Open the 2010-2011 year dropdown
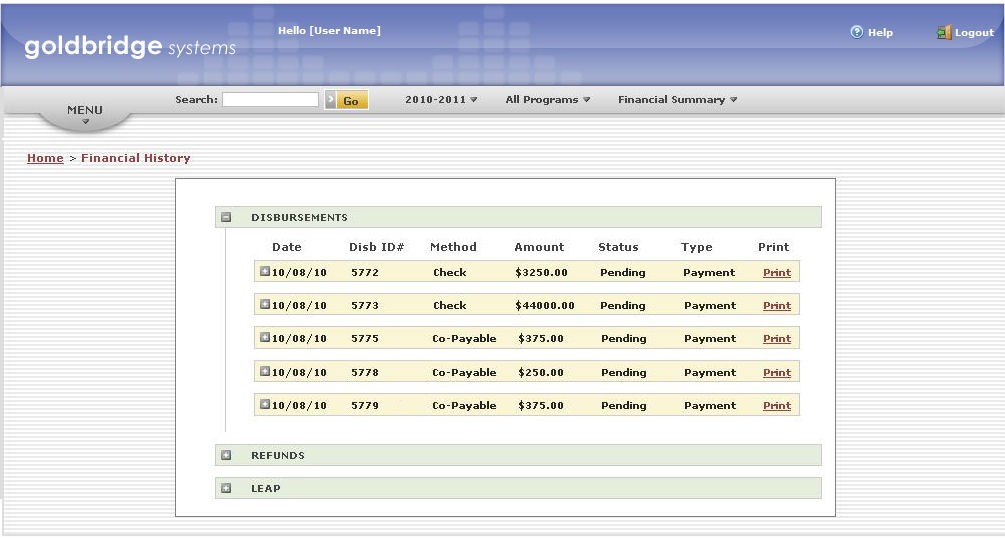1005x550 pixels. pos(441,100)
